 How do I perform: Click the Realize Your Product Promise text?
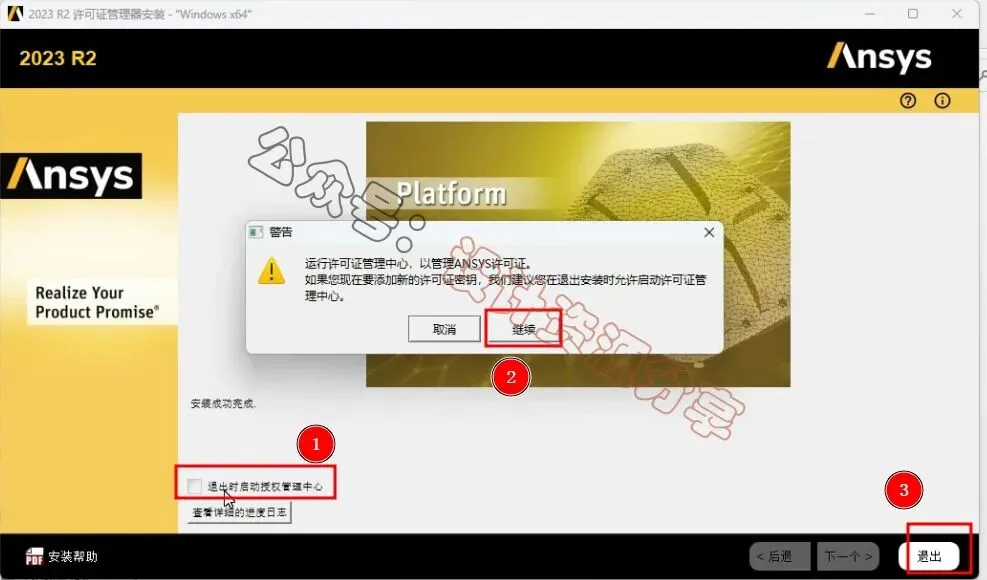point(97,302)
